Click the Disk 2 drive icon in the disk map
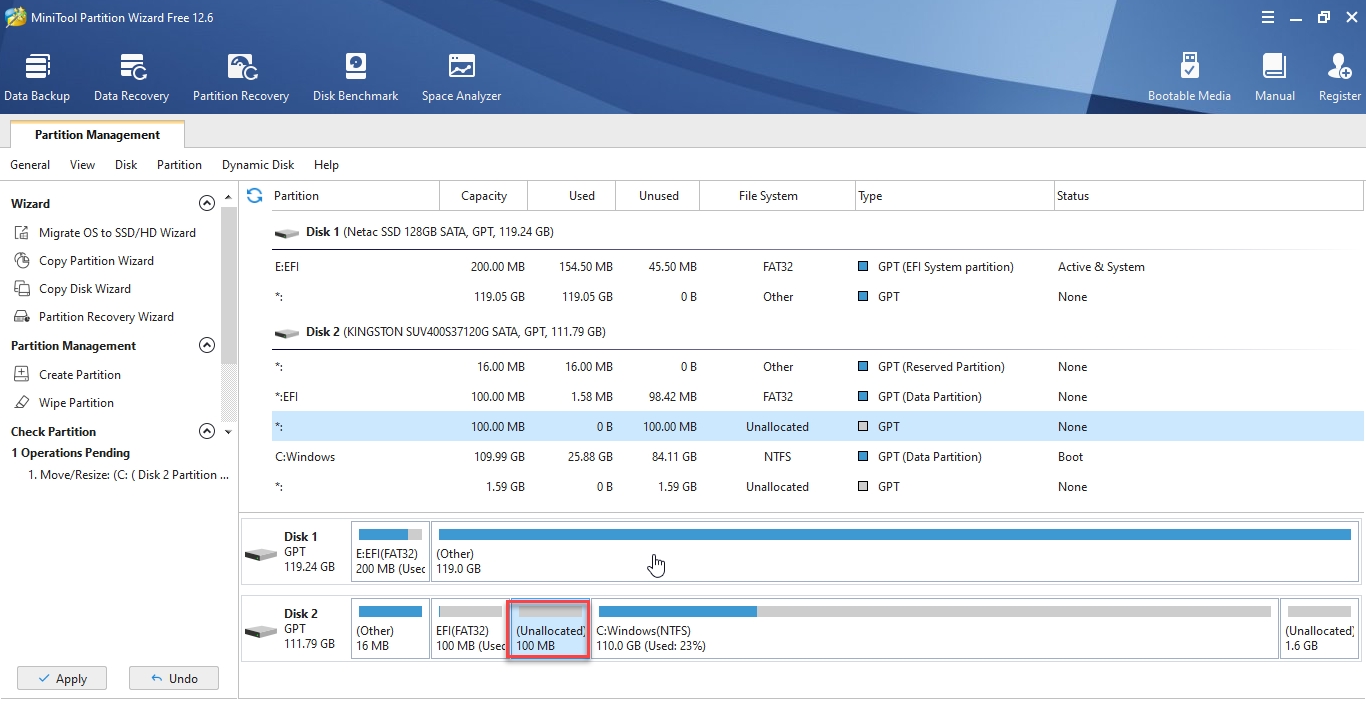This screenshot has width=1366, height=720. 261,631
